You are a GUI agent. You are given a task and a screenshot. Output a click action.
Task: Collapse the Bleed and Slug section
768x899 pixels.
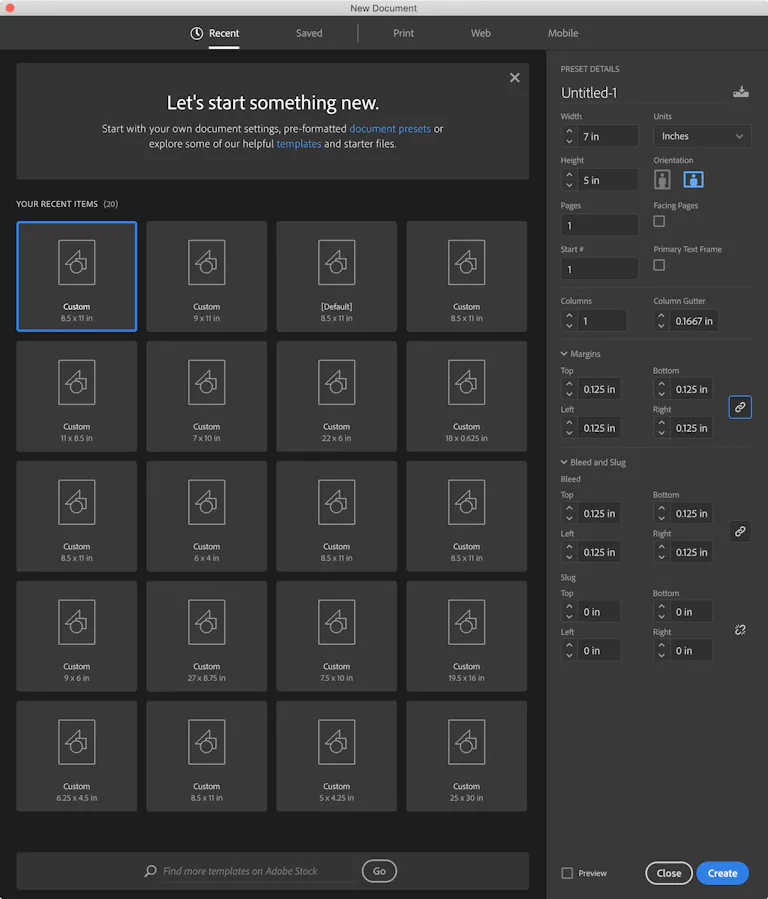click(564, 462)
